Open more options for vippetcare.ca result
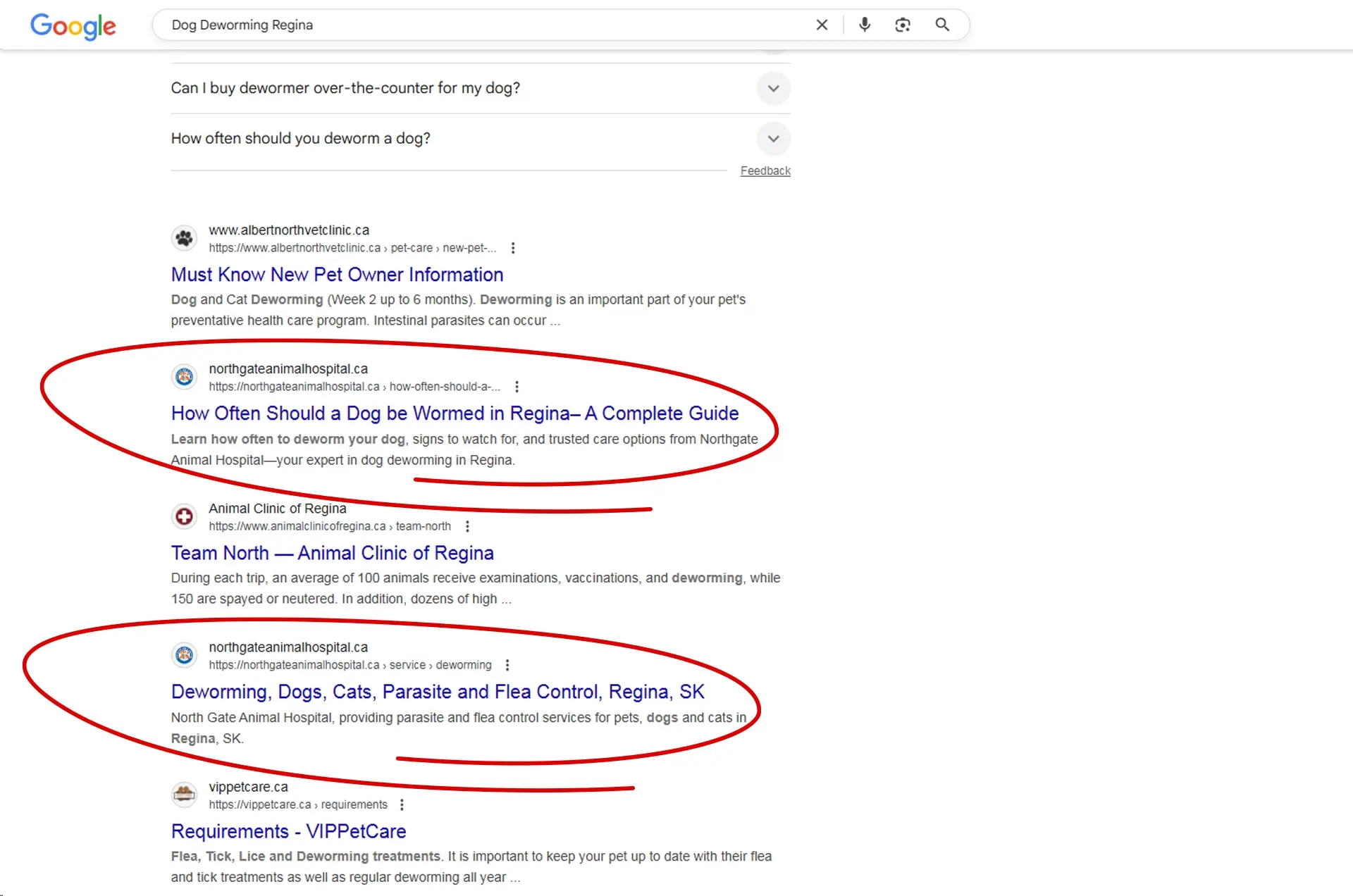This screenshot has height=896, width=1353. tap(402, 804)
